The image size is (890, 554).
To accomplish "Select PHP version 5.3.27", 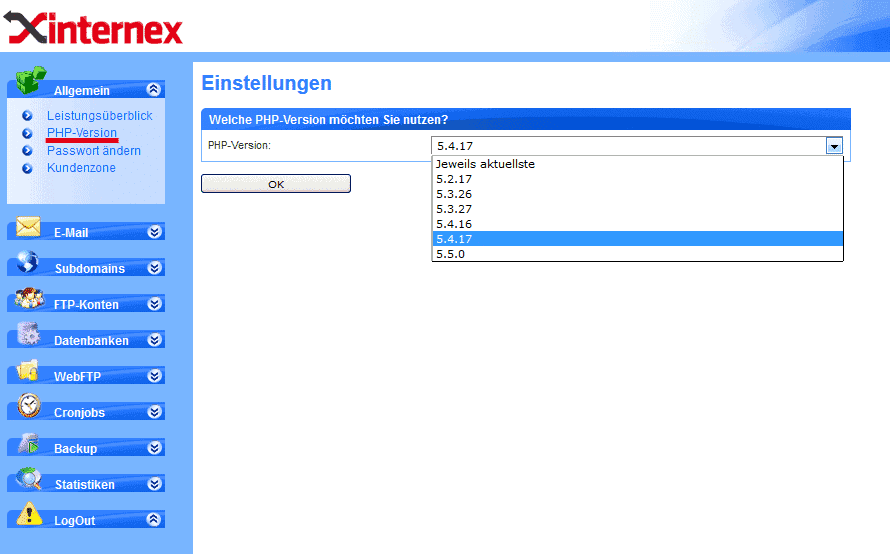I will (x=454, y=209).
